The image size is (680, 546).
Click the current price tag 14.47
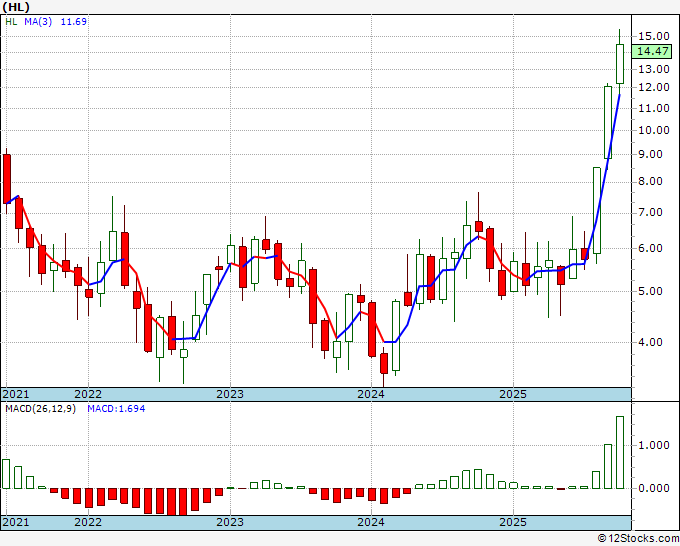(x=653, y=51)
